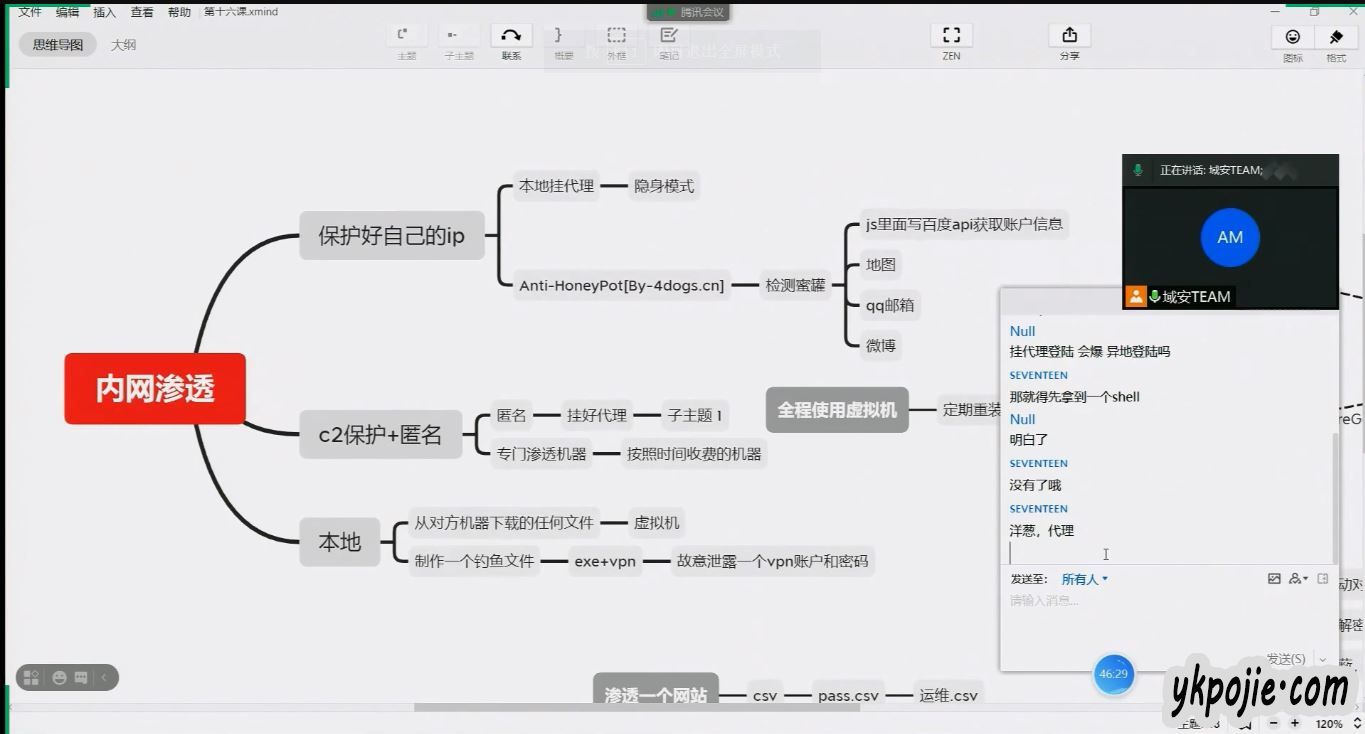Open the 插入 (Insert) menu
Viewport: 1365px width, 734px height.
(104, 12)
